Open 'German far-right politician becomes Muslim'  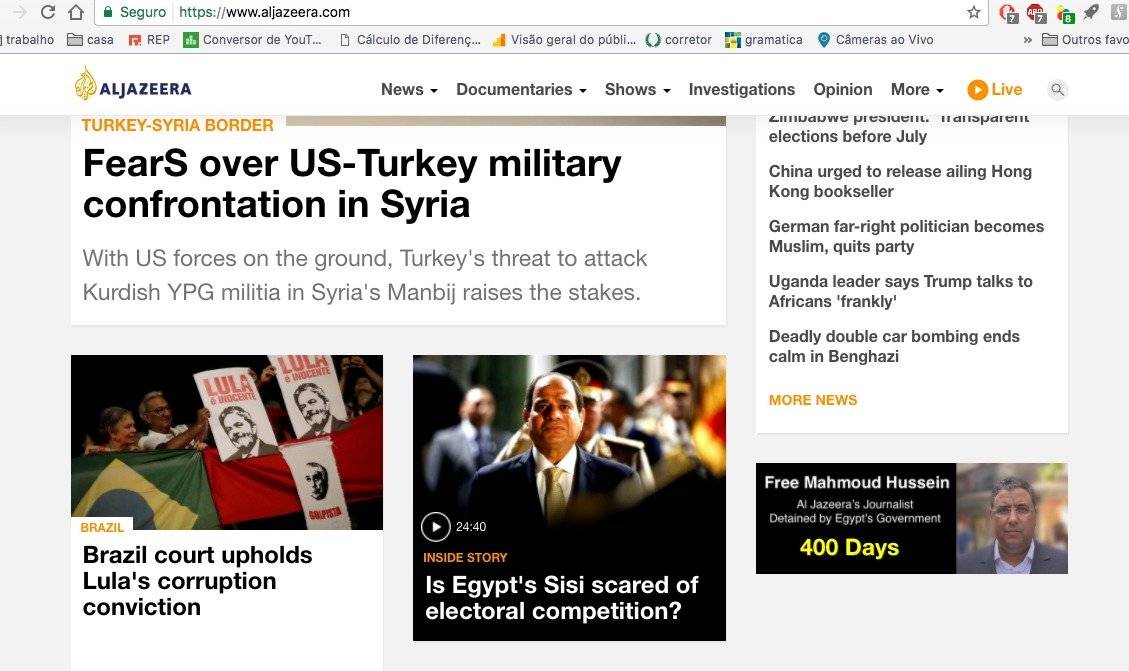click(x=906, y=236)
